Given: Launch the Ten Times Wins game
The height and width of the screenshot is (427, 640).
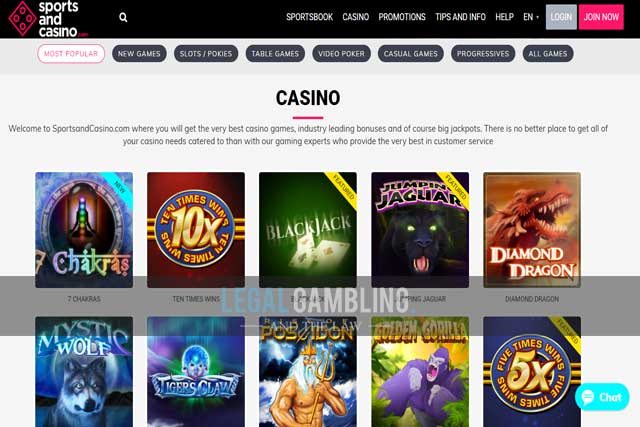Looking at the screenshot, I should click(196, 230).
